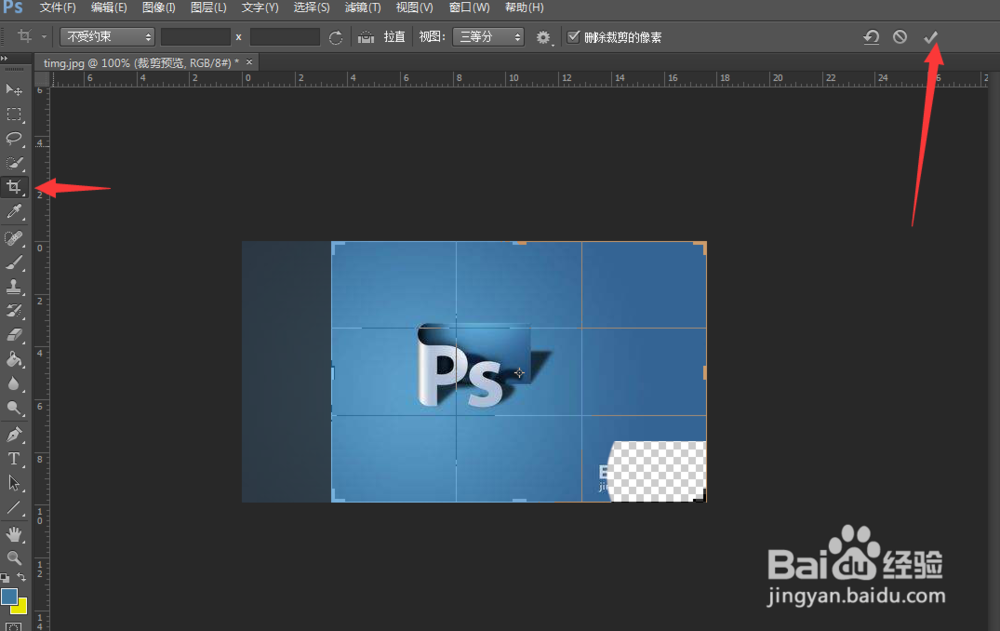This screenshot has height=631, width=1000.
Task: Click the Straighten level icon
Action: coord(366,38)
